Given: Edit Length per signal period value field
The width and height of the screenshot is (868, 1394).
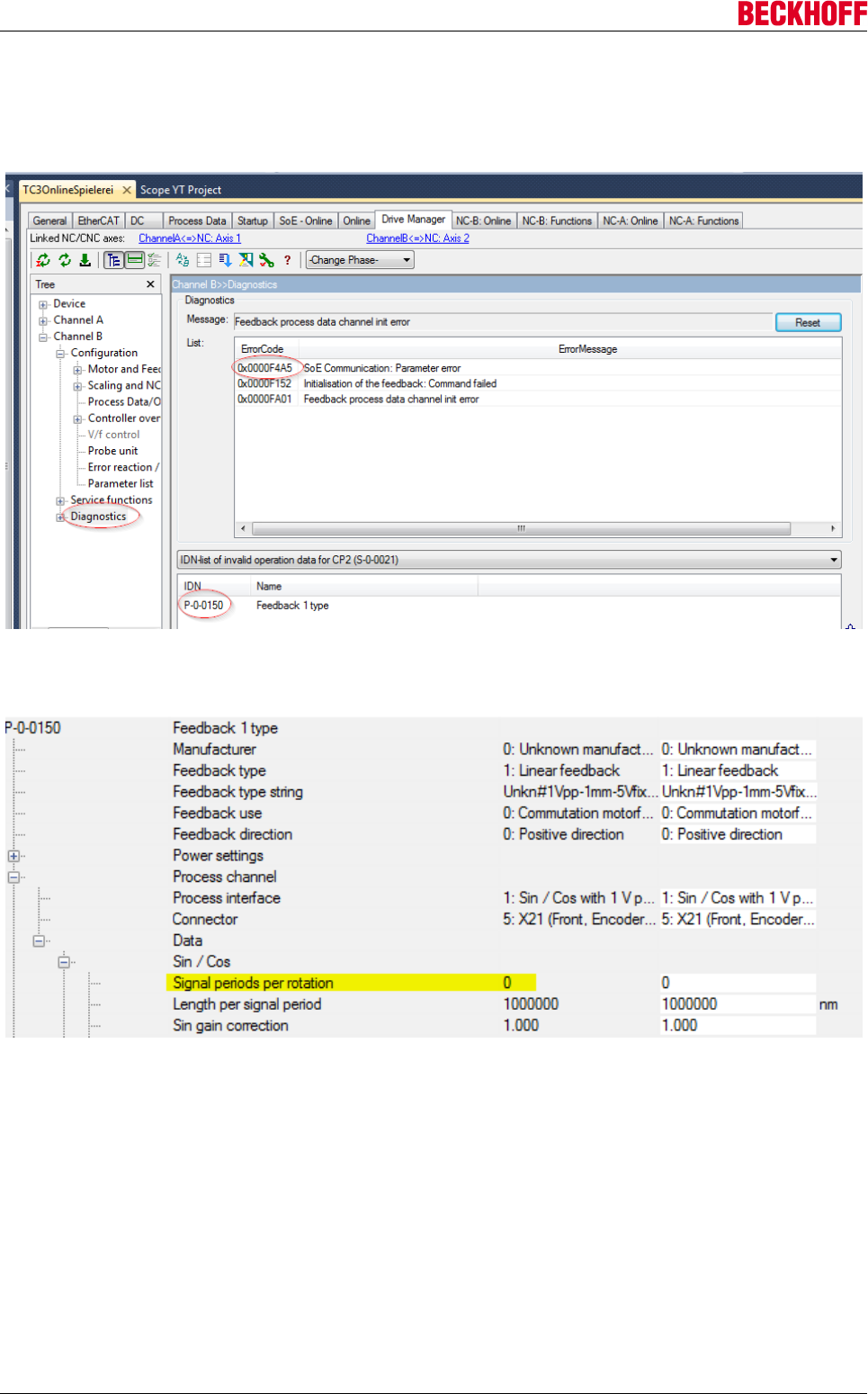Looking at the screenshot, I should 738,1004.
